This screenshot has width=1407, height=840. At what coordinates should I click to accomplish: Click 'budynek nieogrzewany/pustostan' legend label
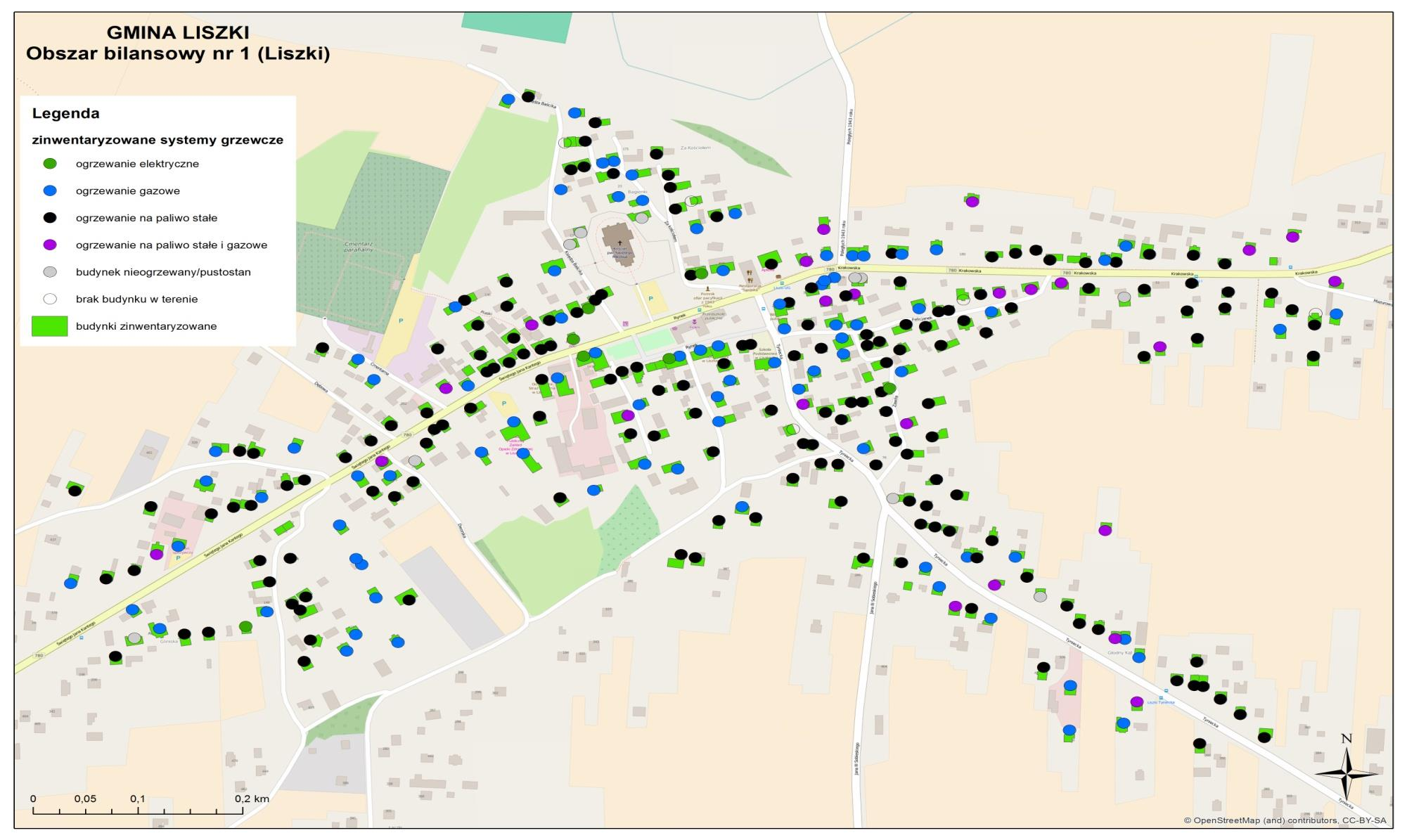click(163, 272)
